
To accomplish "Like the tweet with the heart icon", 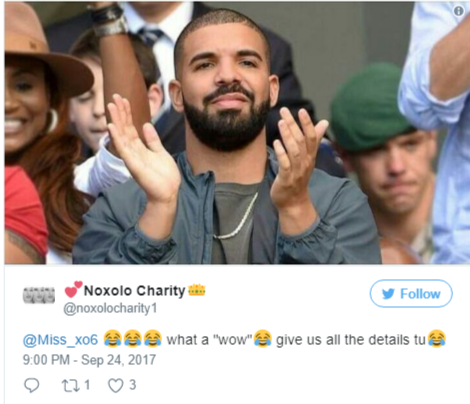I will (x=116, y=385).
